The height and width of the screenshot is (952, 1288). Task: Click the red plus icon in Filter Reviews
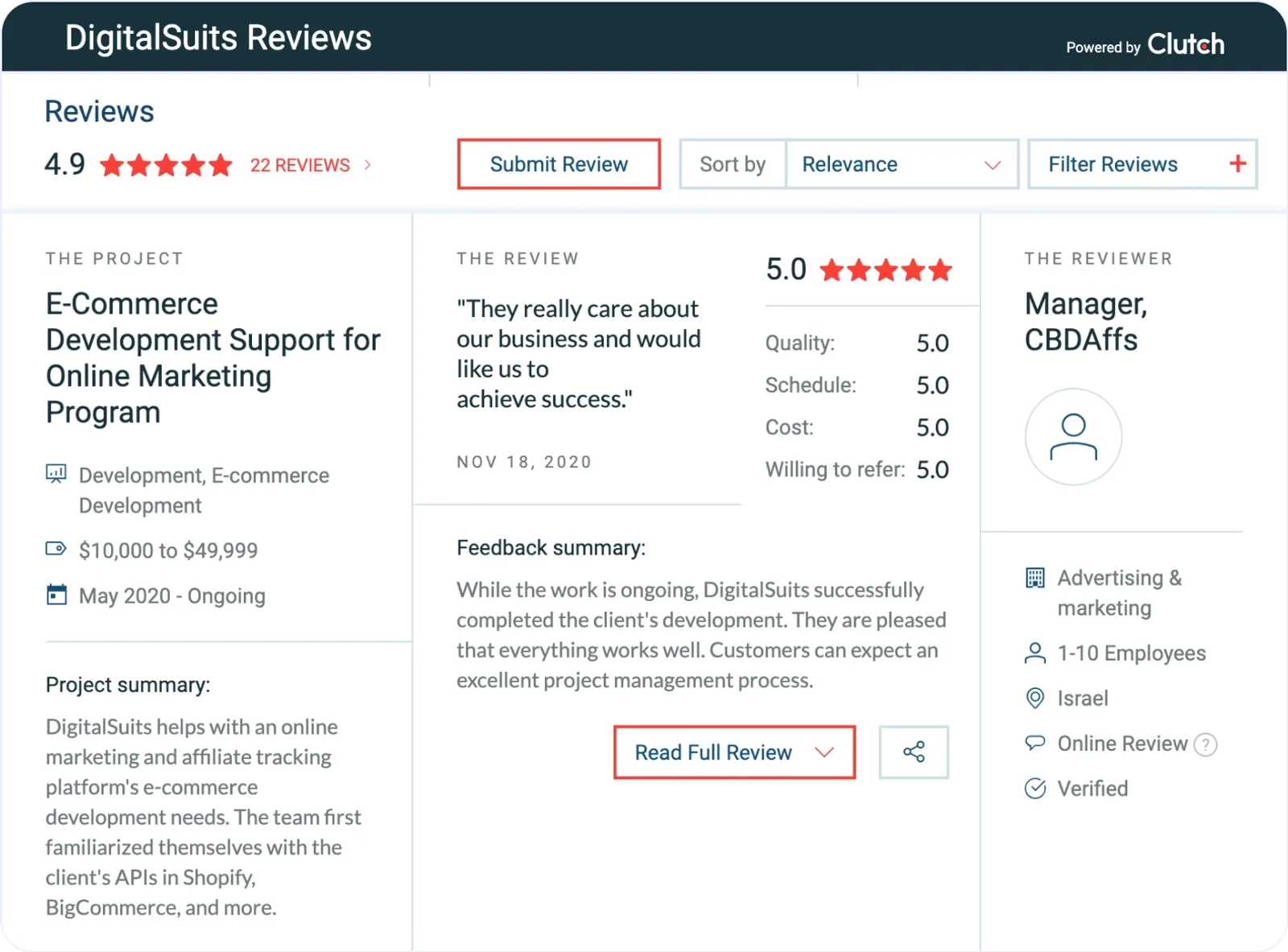[1237, 164]
